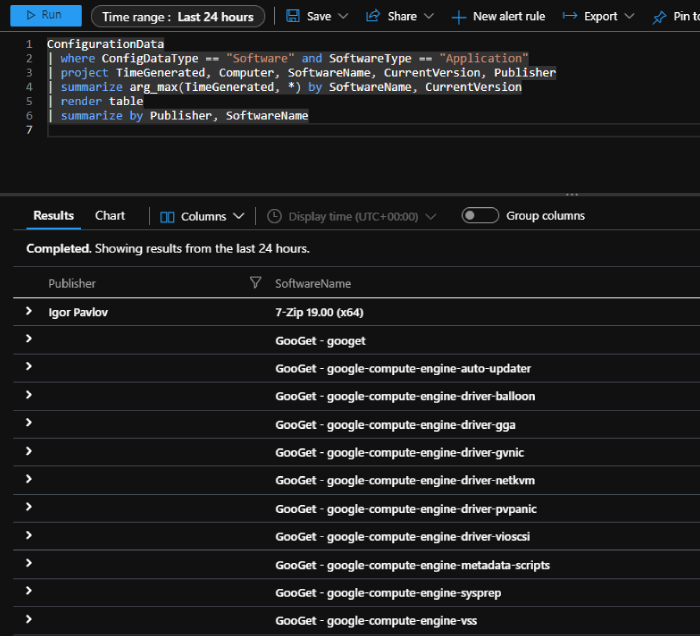Click the Columns layout icon
700x636 pixels.
(167, 216)
